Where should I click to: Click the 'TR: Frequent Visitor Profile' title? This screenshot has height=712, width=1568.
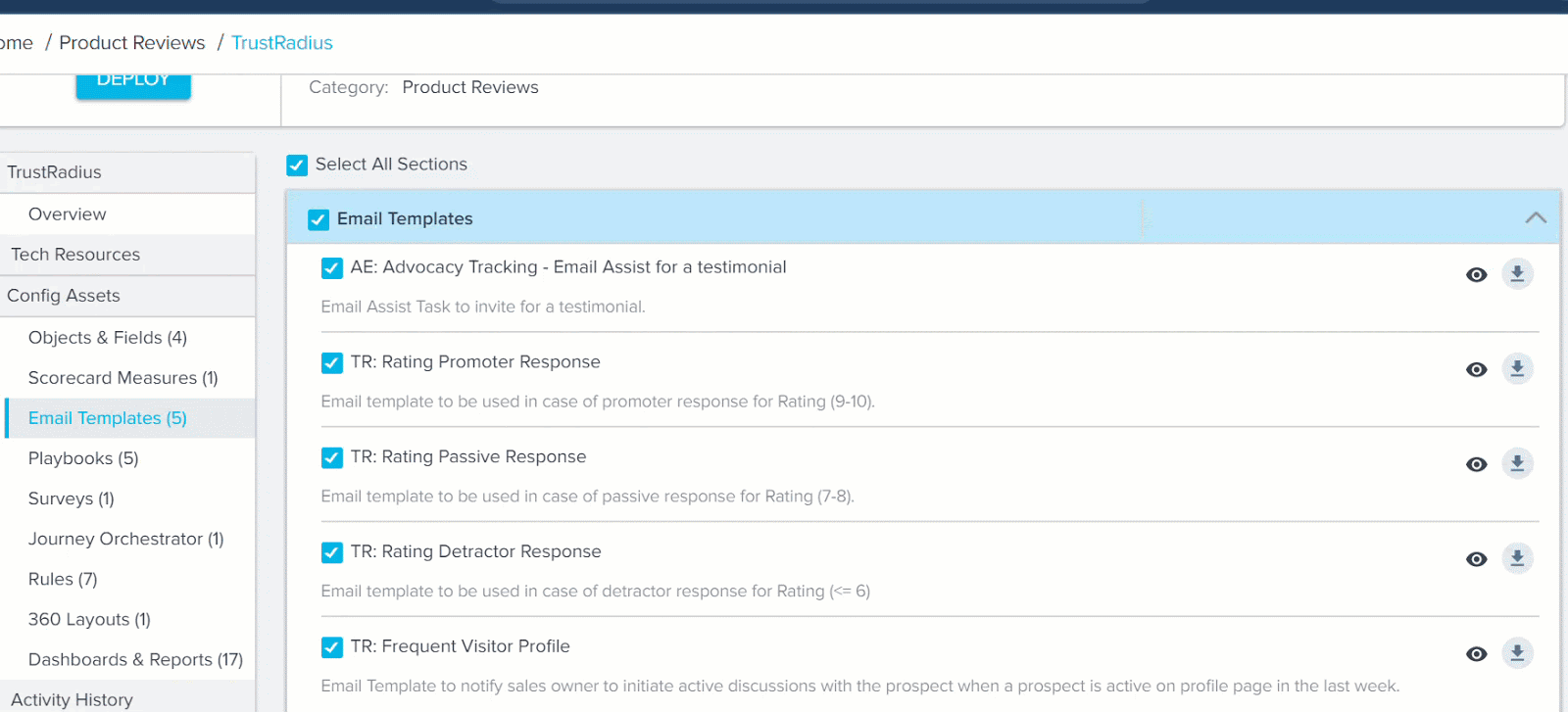coord(461,646)
